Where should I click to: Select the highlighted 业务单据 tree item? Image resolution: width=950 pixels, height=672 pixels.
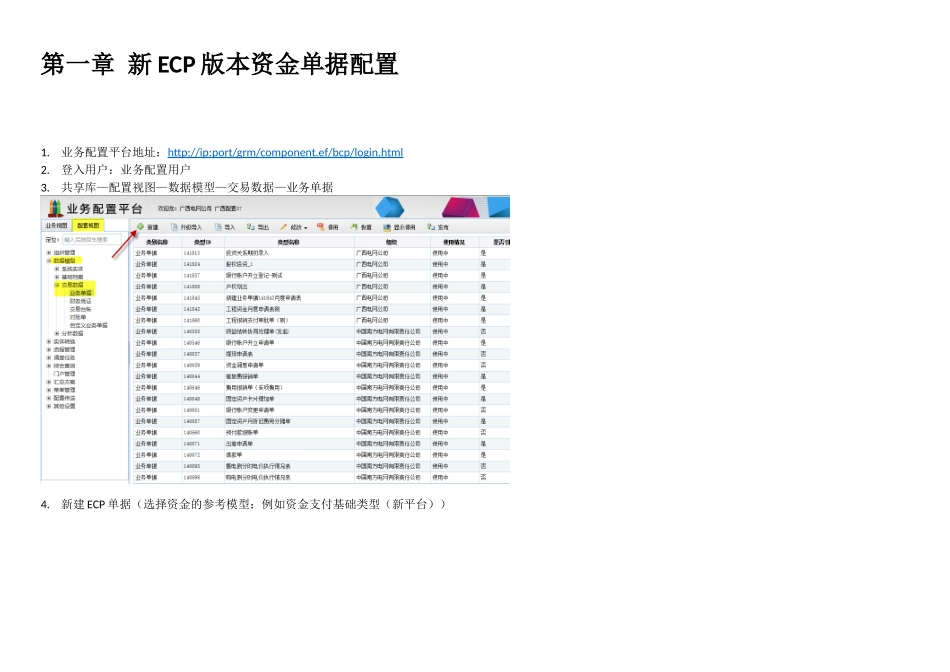[x=81, y=293]
